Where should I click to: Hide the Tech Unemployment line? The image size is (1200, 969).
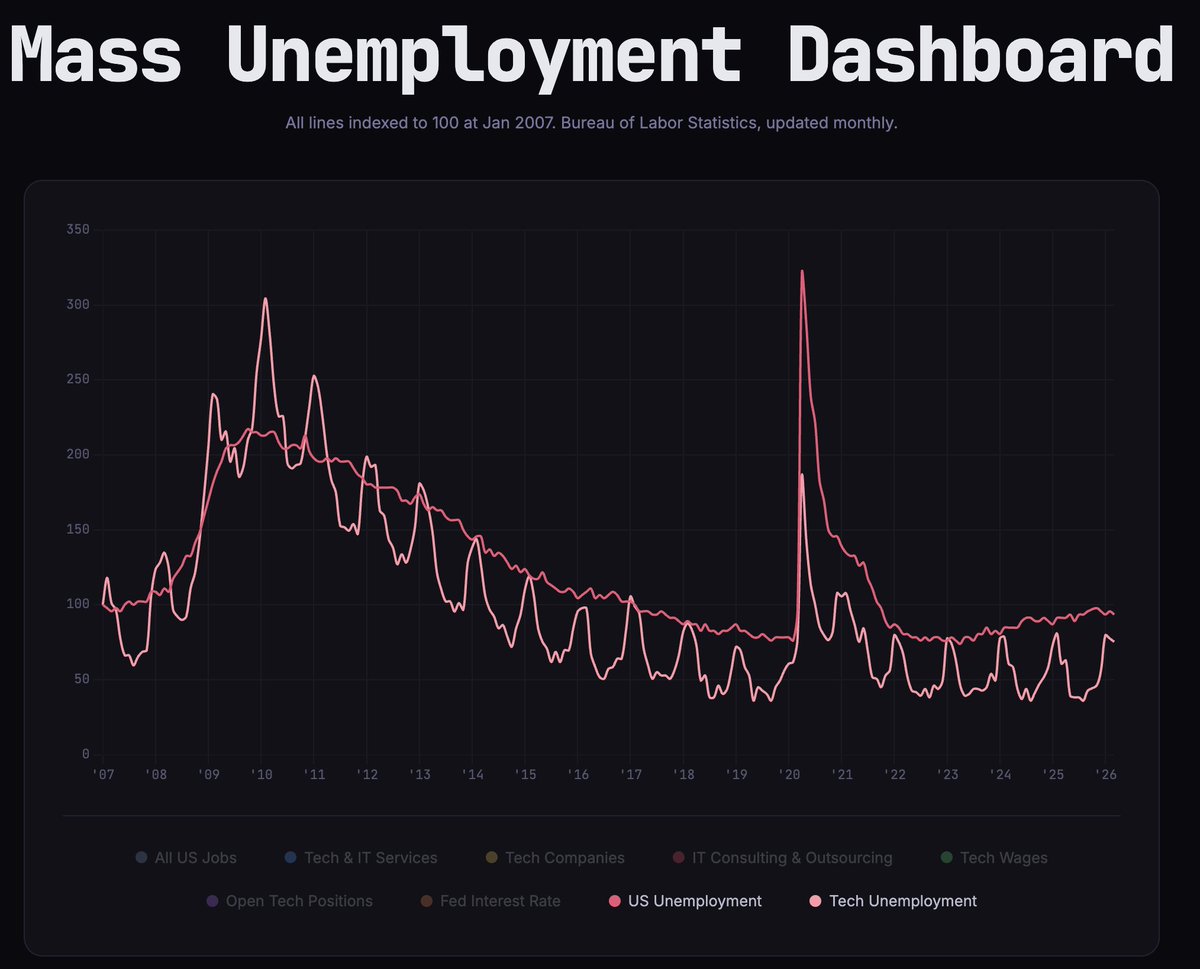point(893,901)
